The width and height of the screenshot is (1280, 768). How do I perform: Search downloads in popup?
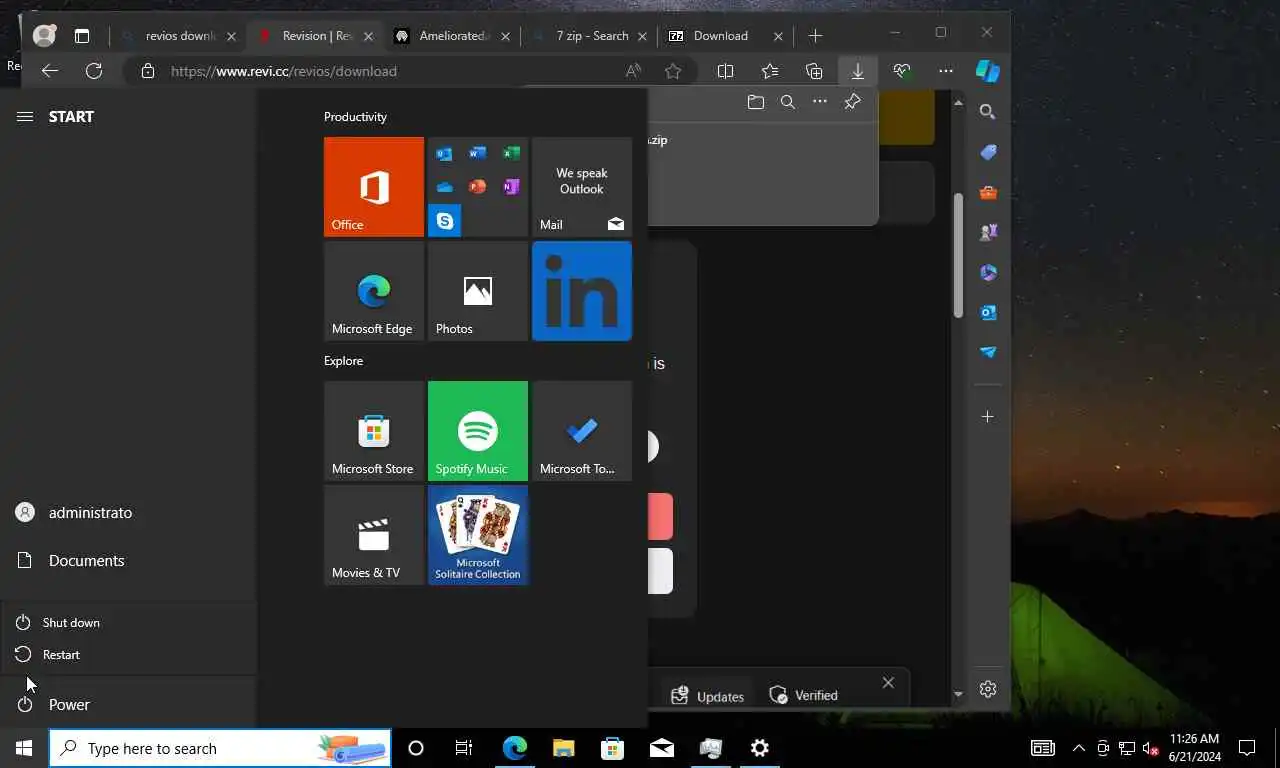pyautogui.click(x=788, y=102)
